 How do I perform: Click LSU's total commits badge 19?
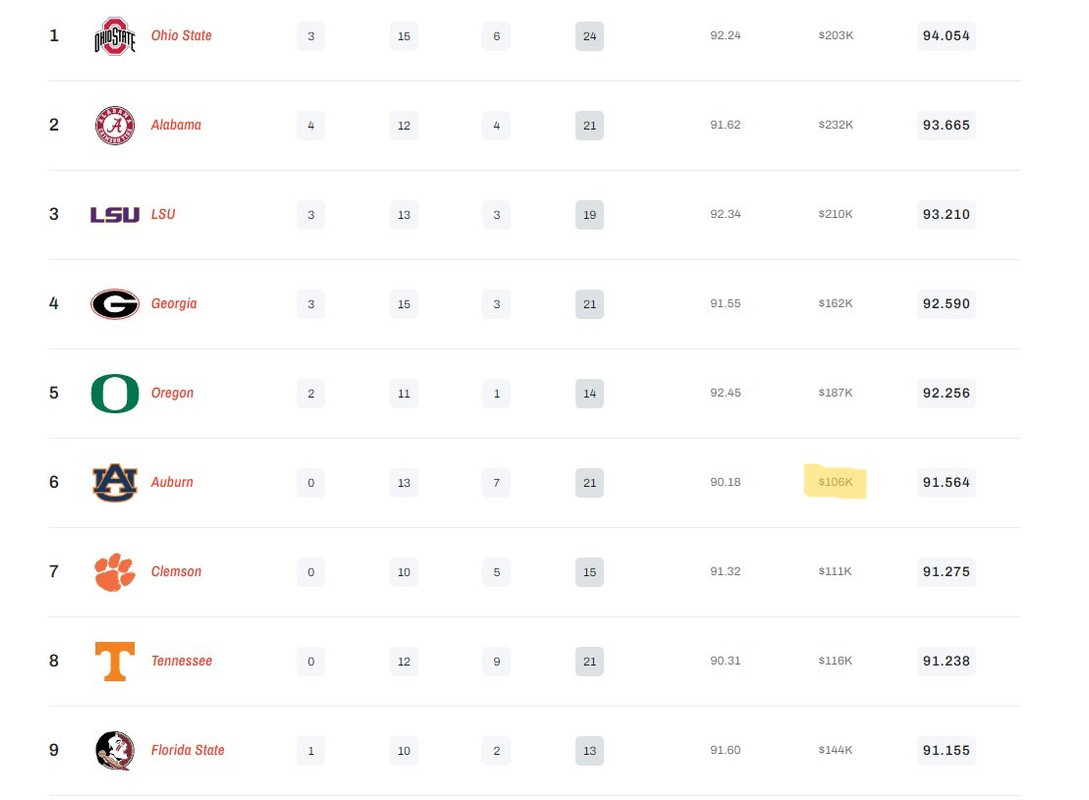[589, 215]
